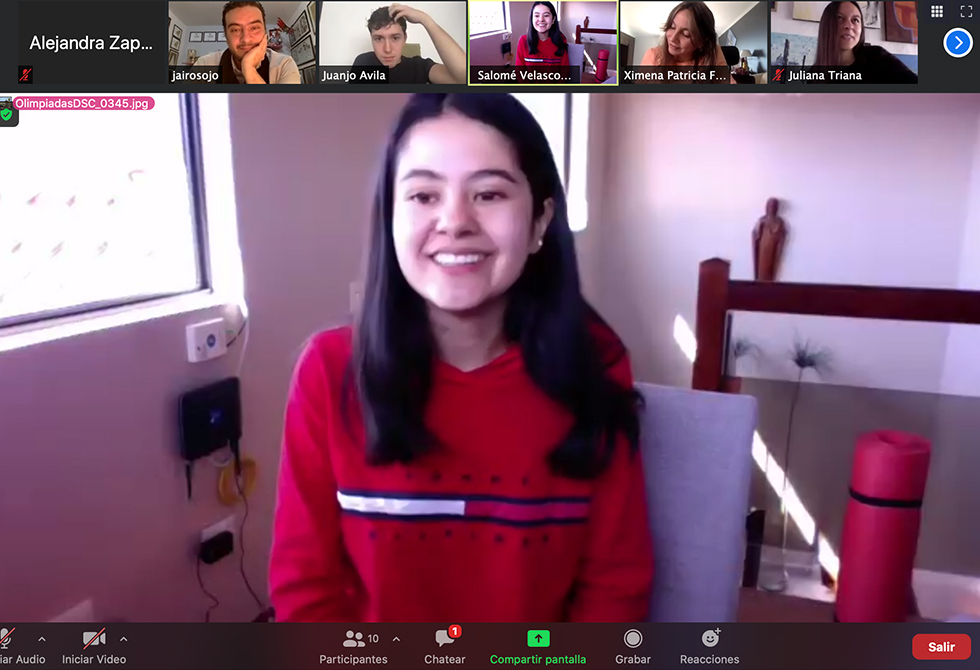Select jairosojo video thumbnail
This screenshot has width=980, height=670.
tap(242, 42)
